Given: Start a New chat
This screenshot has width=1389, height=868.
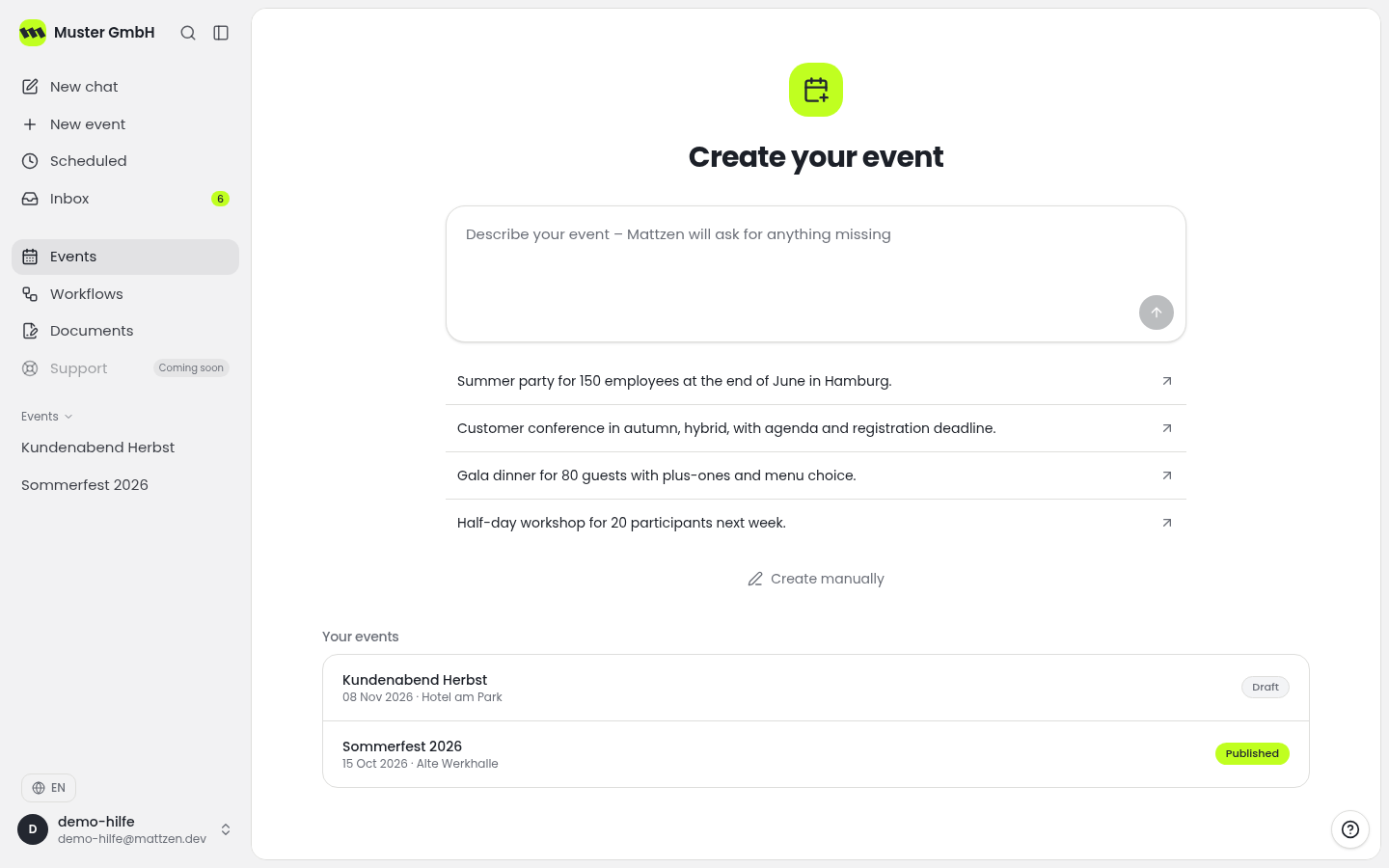Looking at the screenshot, I should pyautogui.click(x=125, y=87).
